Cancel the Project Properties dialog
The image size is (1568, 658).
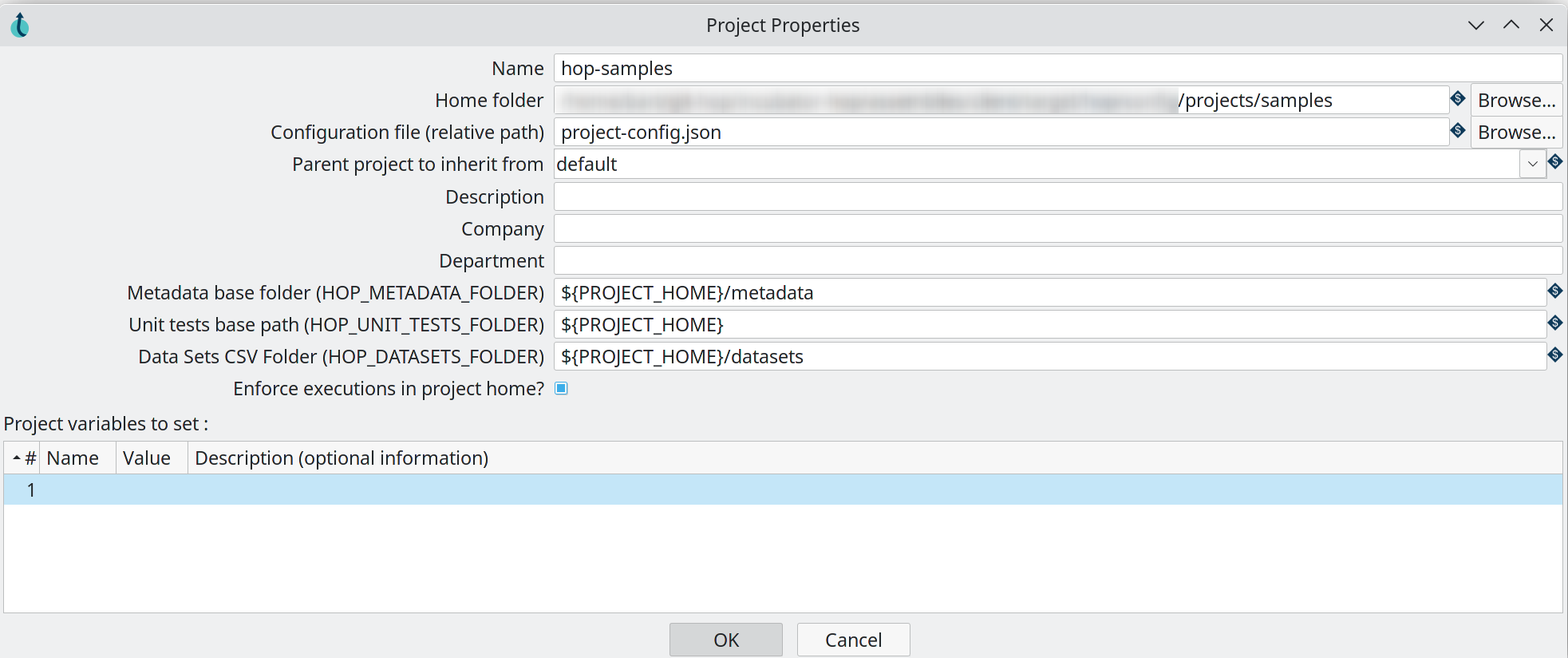[x=853, y=640]
